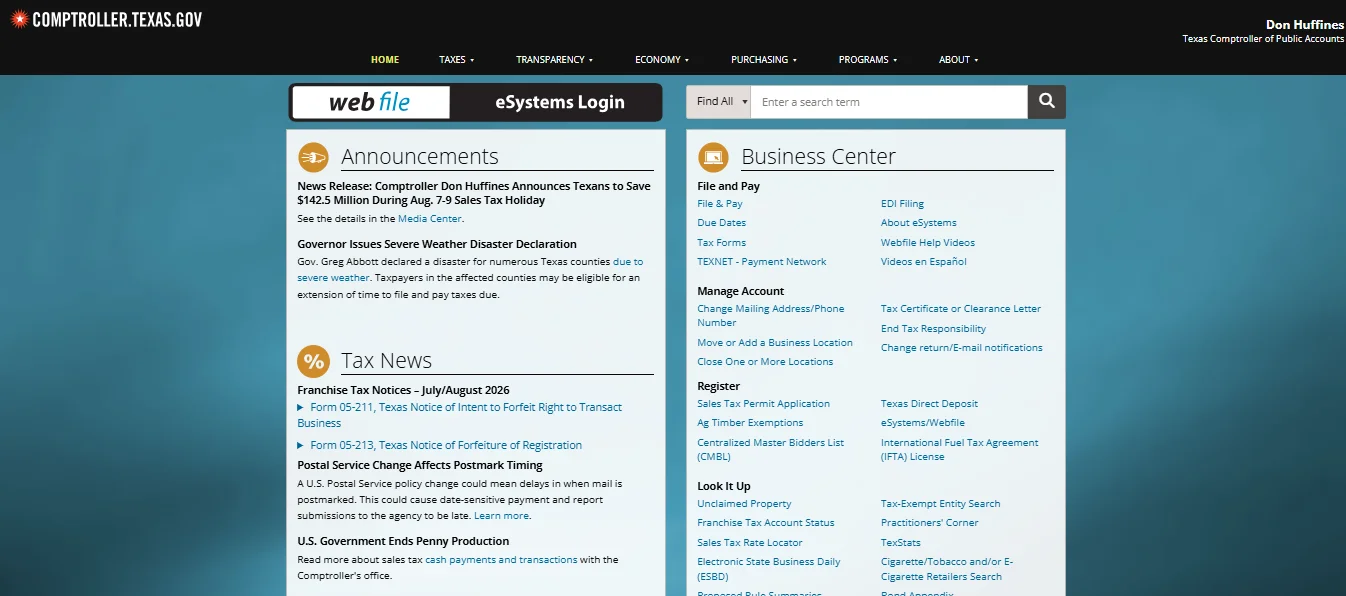The image size is (1346, 596).
Task: Expand the Purchasing menu
Action: pyautogui.click(x=764, y=60)
